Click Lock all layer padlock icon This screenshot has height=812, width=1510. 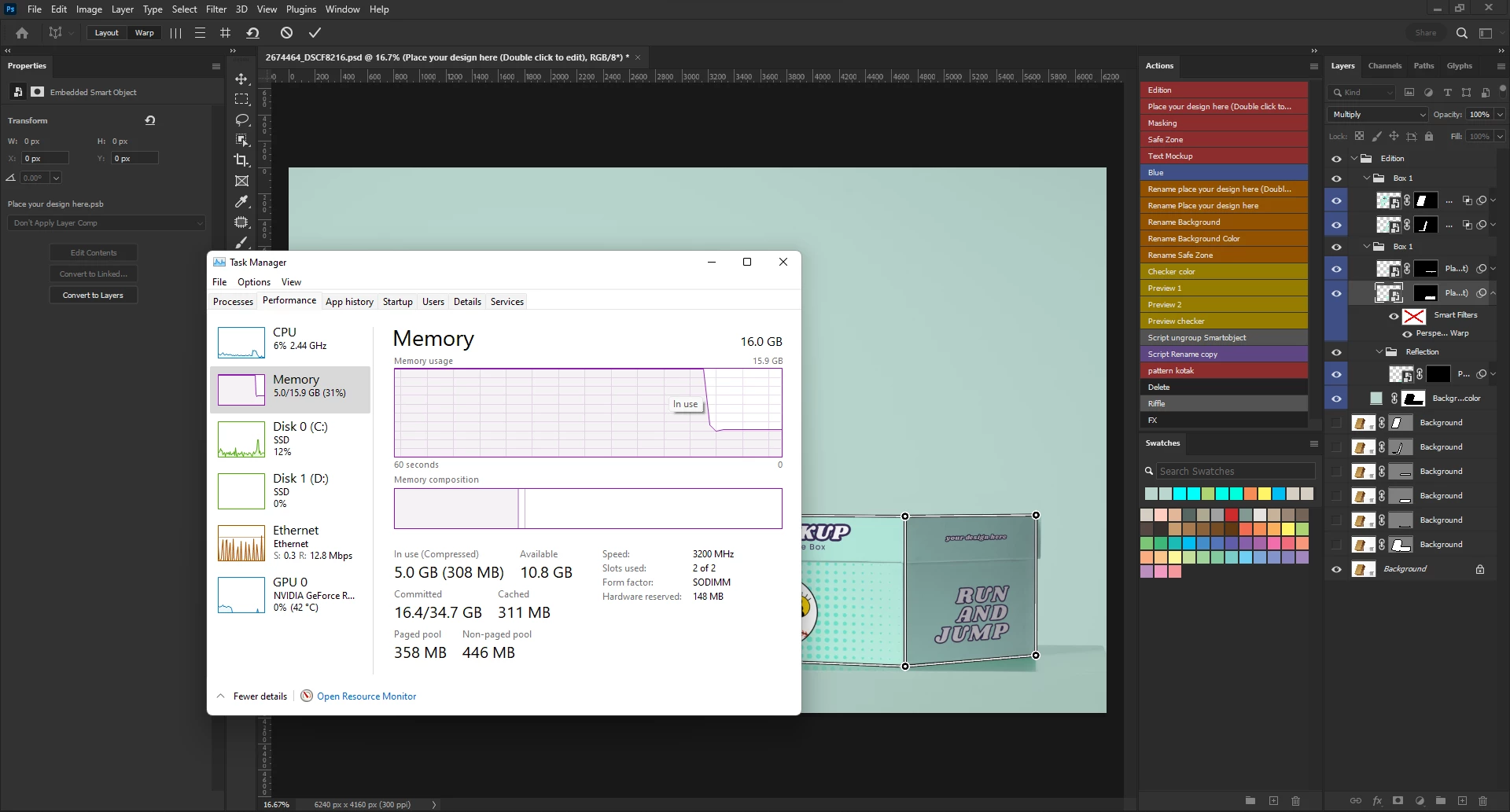pyautogui.click(x=1429, y=136)
